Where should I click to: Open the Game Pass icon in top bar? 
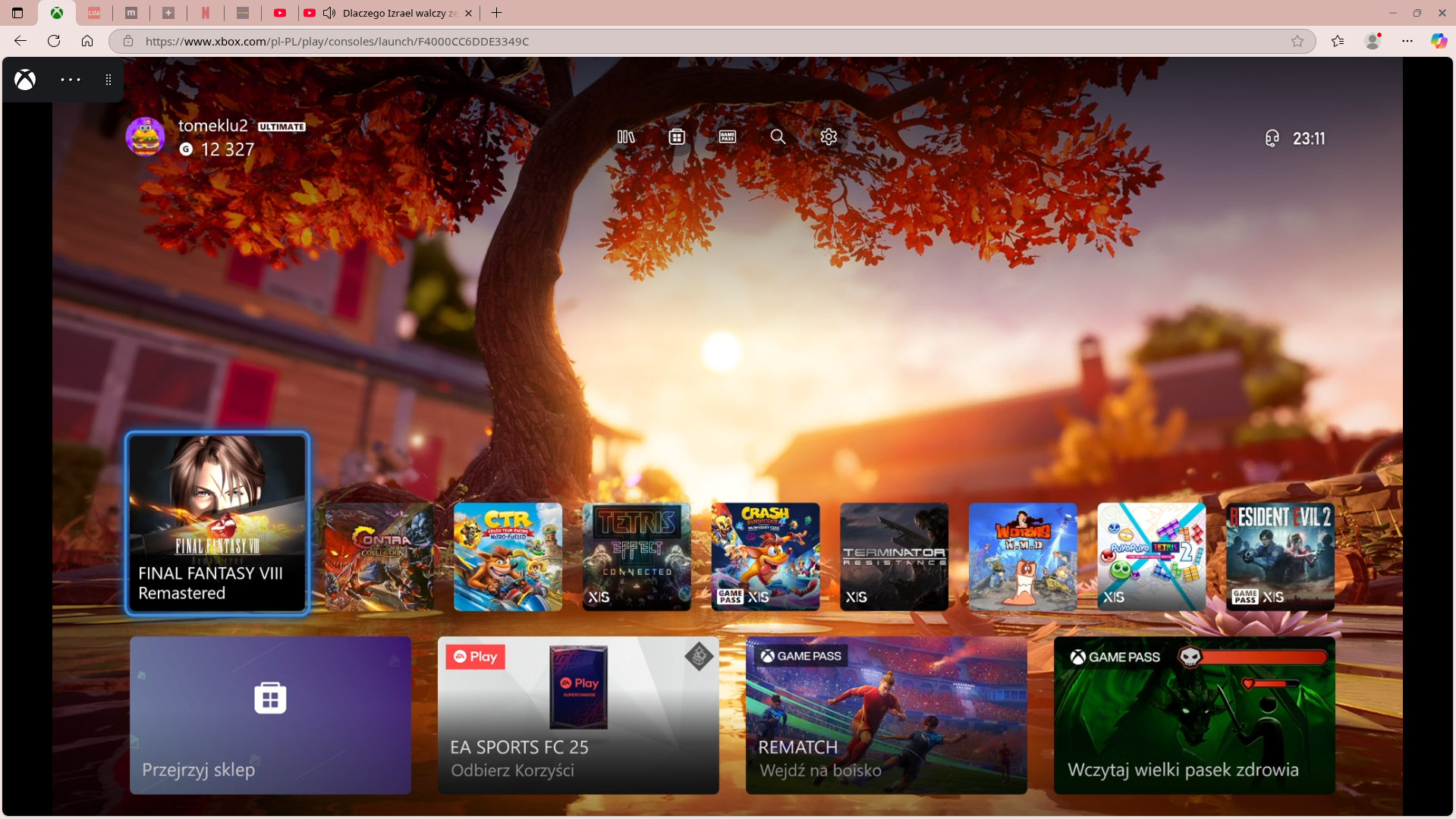(727, 137)
